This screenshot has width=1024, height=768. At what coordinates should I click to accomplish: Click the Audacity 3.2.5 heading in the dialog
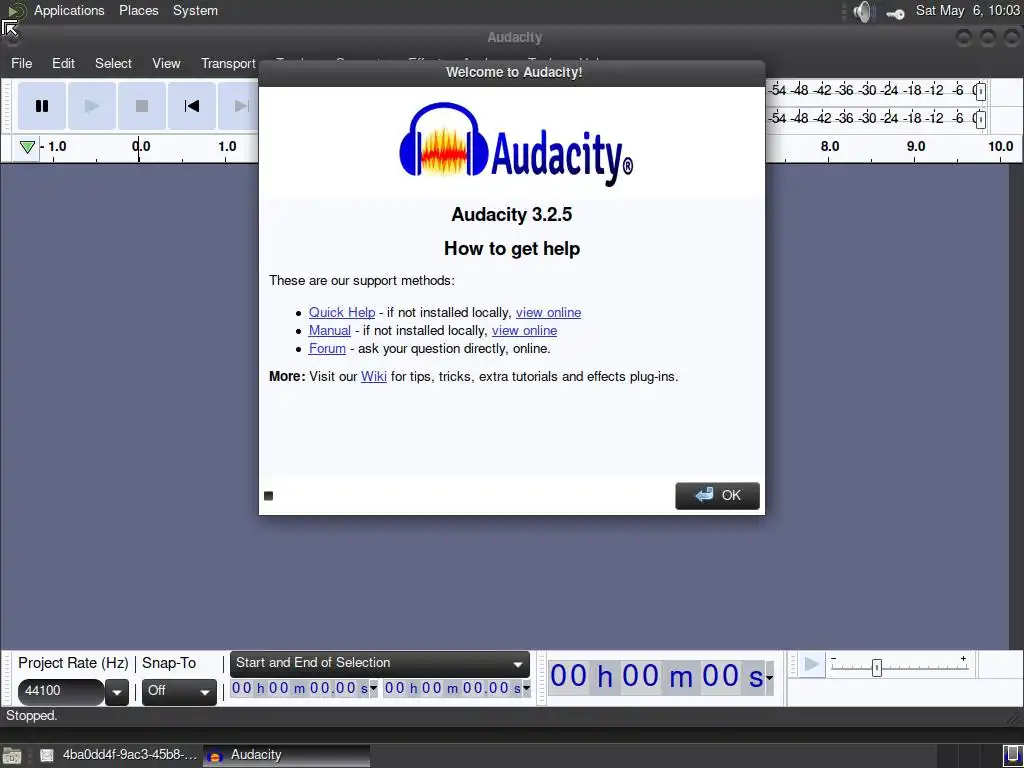pos(511,214)
